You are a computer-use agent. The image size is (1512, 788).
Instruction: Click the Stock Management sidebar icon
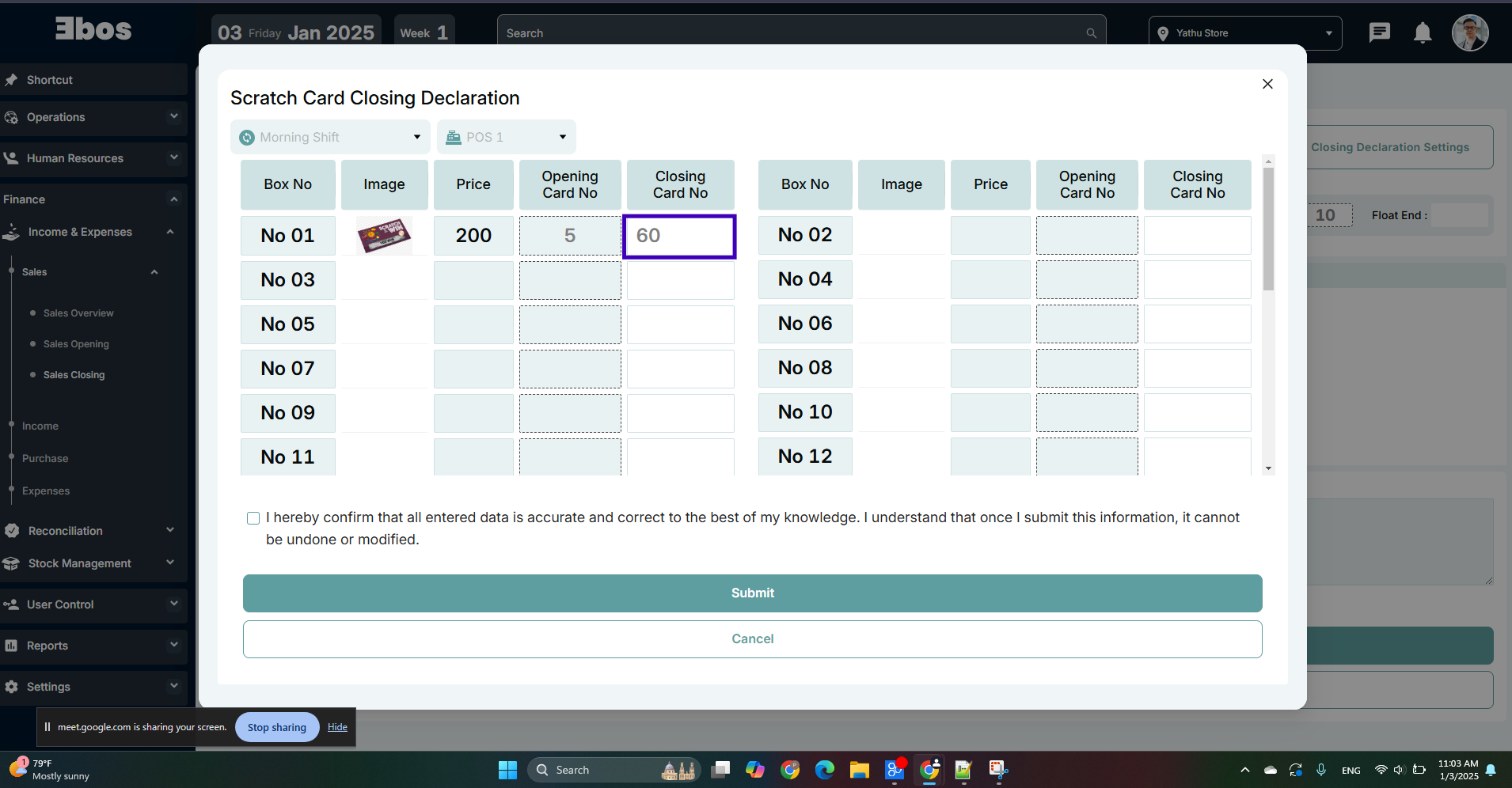tap(11, 563)
